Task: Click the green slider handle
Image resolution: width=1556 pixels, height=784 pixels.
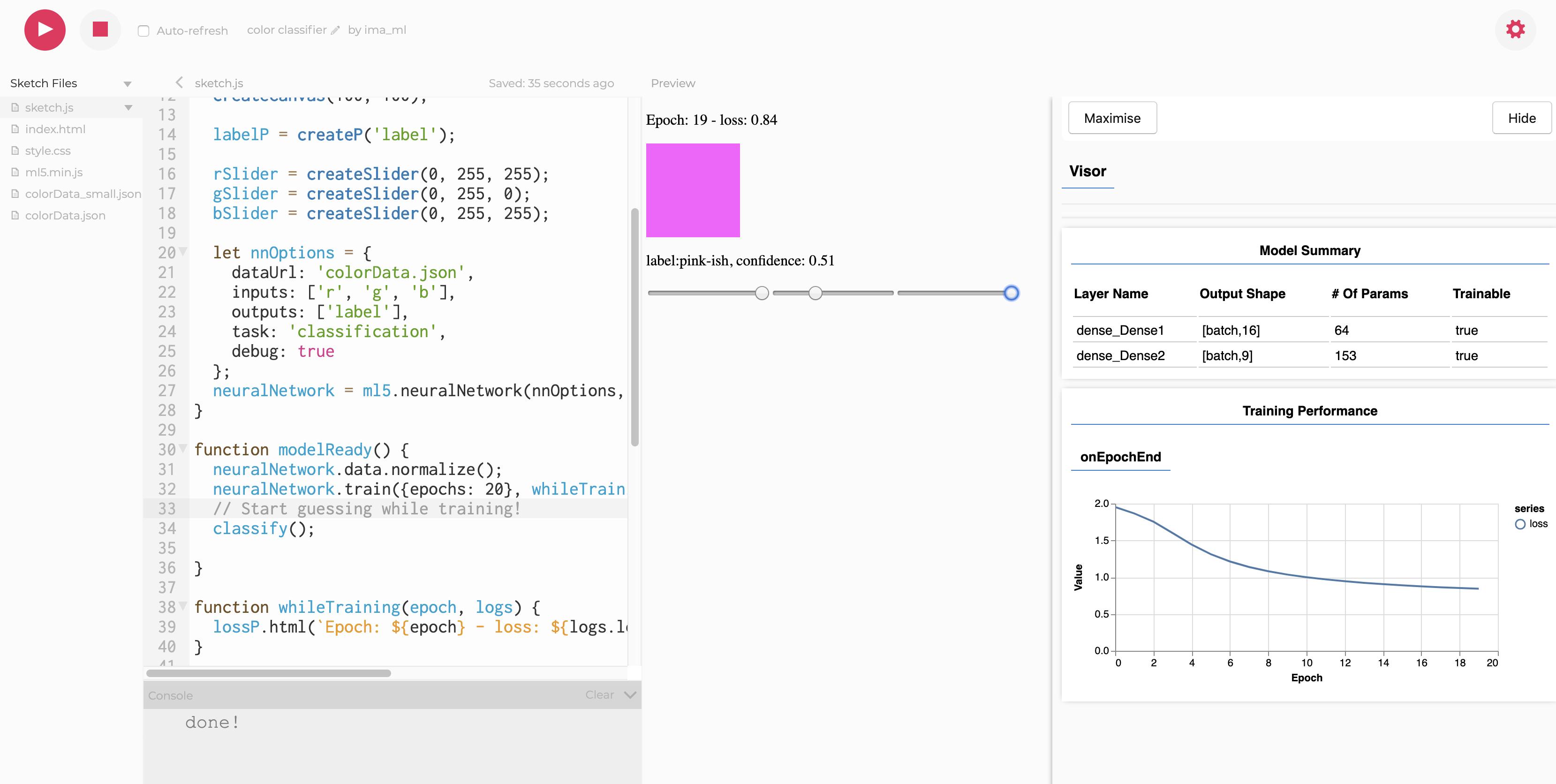Action: point(815,293)
